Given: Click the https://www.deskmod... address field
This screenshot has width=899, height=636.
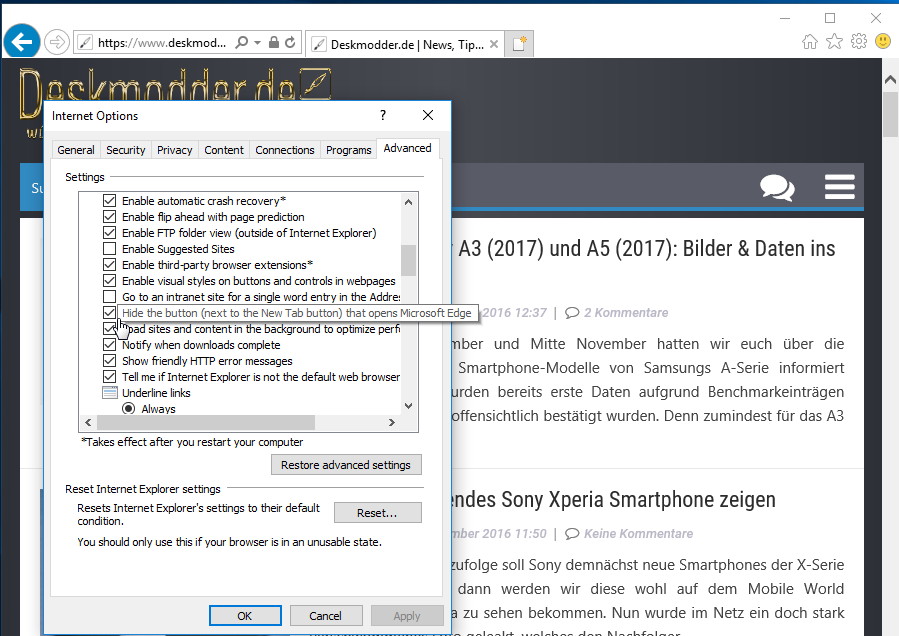Looking at the screenshot, I should pyautogui.click(x=162, y=42).
